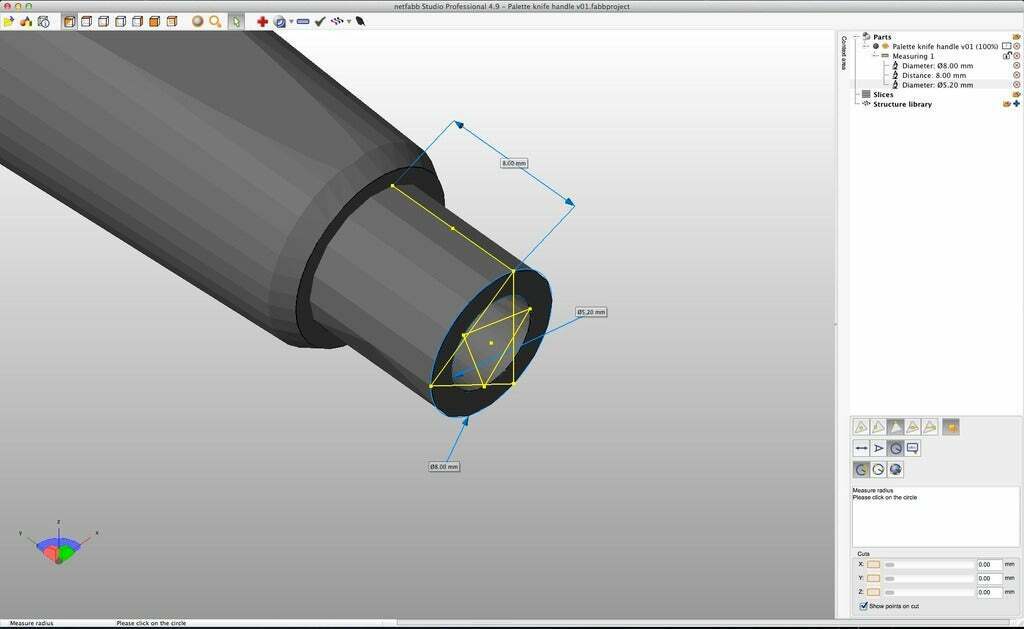The height and width of the screenshot is (629, 1024).
Task: Select the first perspective view cube icon
Action: point(70,22)
